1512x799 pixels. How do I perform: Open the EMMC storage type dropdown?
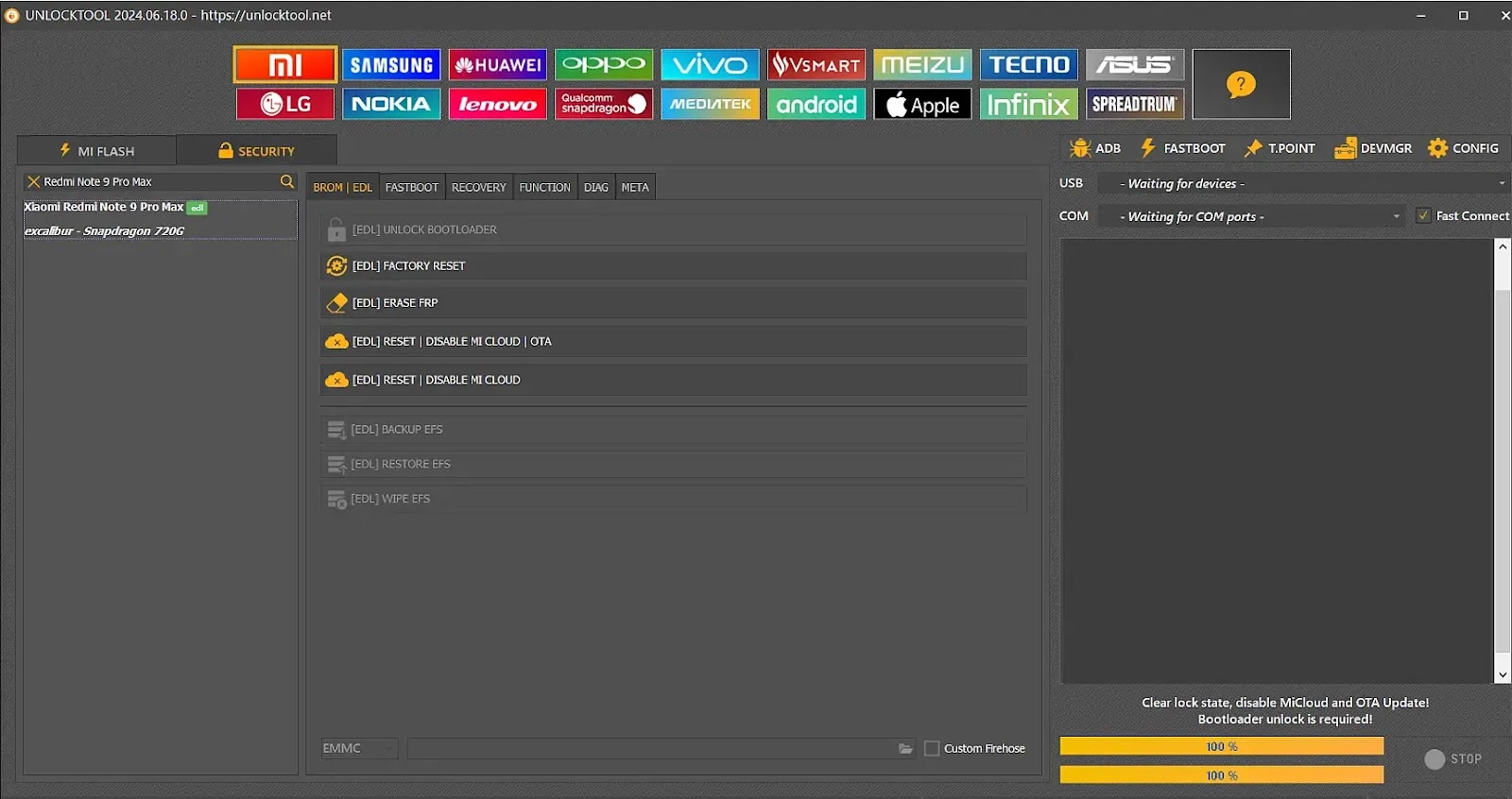[359, 748]
